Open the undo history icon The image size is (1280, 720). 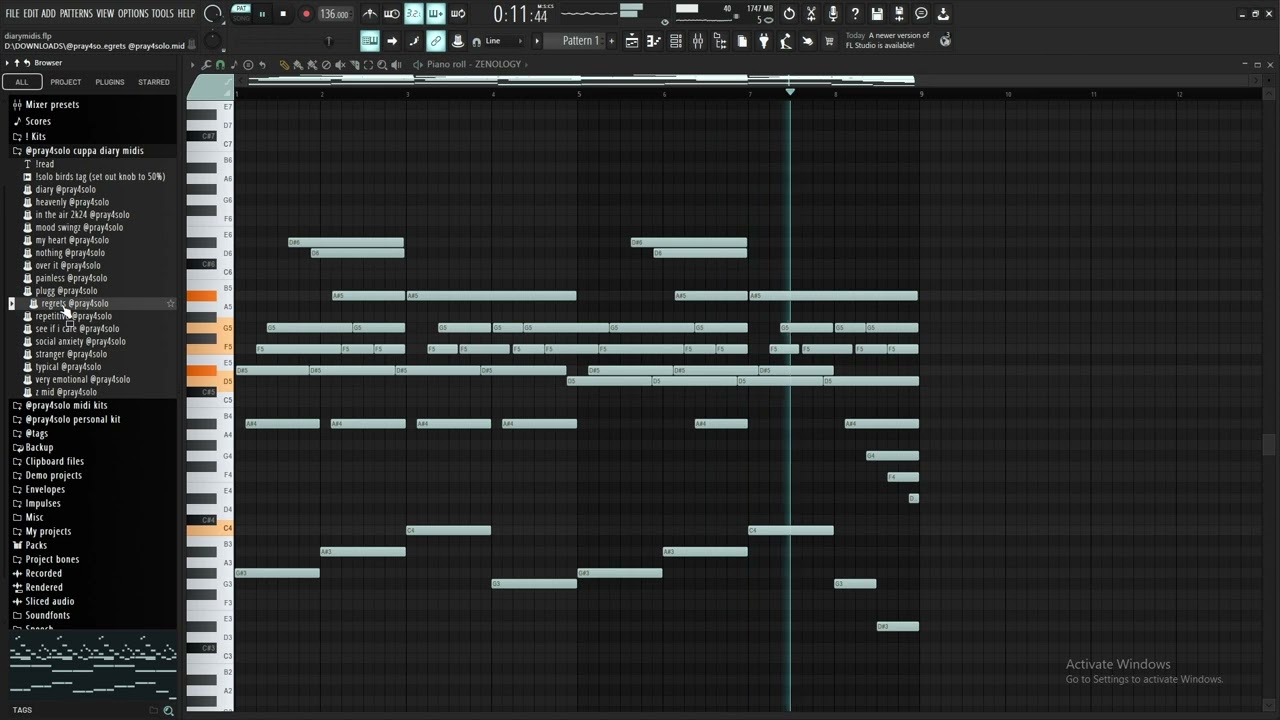click(x=788, y=14)
